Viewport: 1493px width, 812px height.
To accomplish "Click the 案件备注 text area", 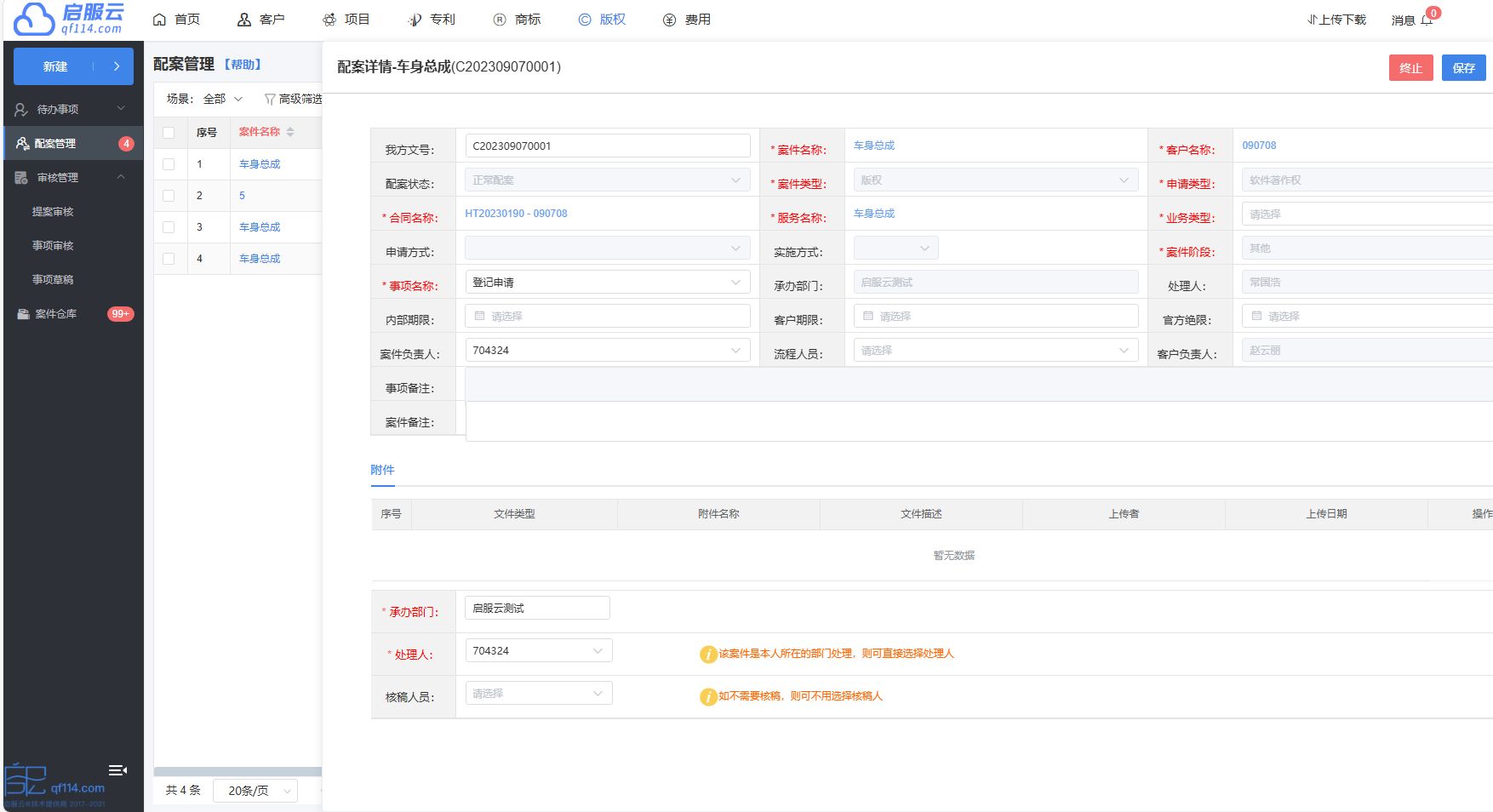I will (x=979, y=421).
